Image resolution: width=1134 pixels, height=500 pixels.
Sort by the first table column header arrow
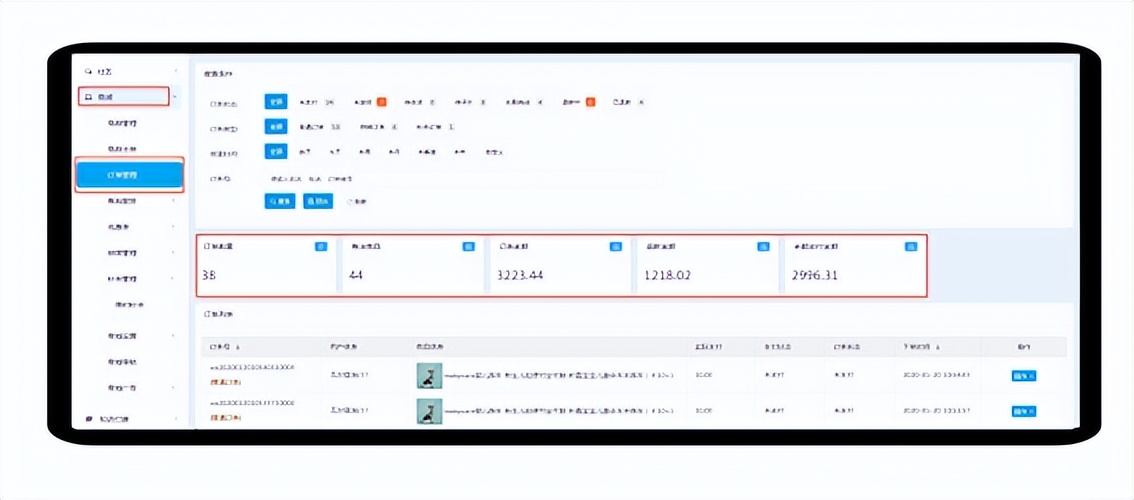pyautogui.click(x=240, y=347)
